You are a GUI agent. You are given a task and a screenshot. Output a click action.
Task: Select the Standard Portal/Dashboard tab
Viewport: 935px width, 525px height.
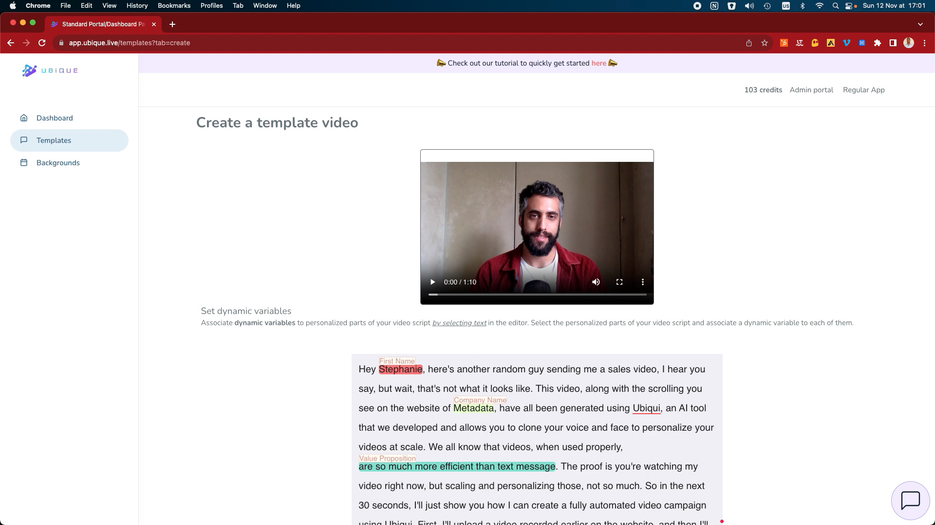coord(103,24)
